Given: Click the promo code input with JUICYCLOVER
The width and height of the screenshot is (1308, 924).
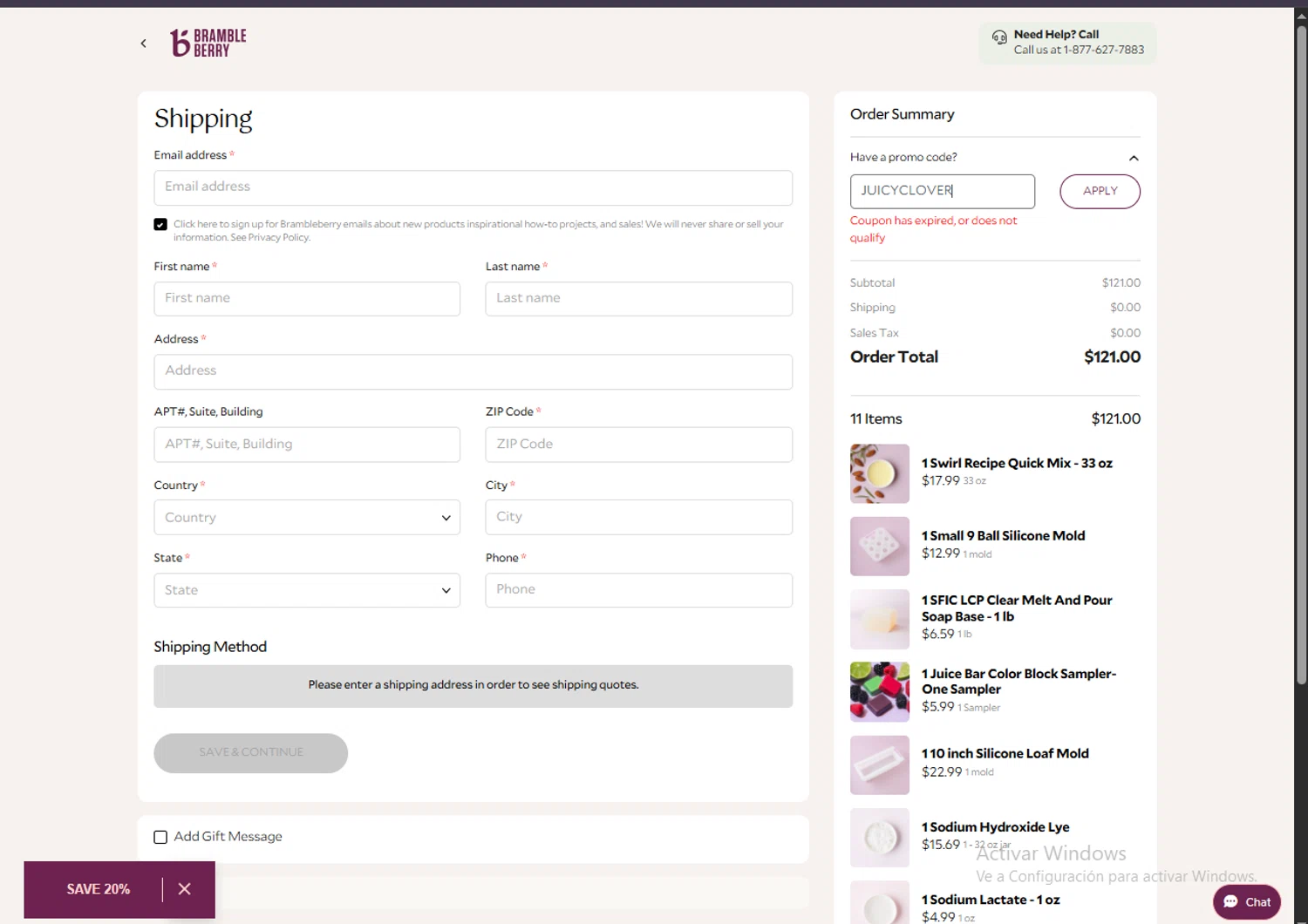Looking at the screenshot, I should click(x=943, y=191).
